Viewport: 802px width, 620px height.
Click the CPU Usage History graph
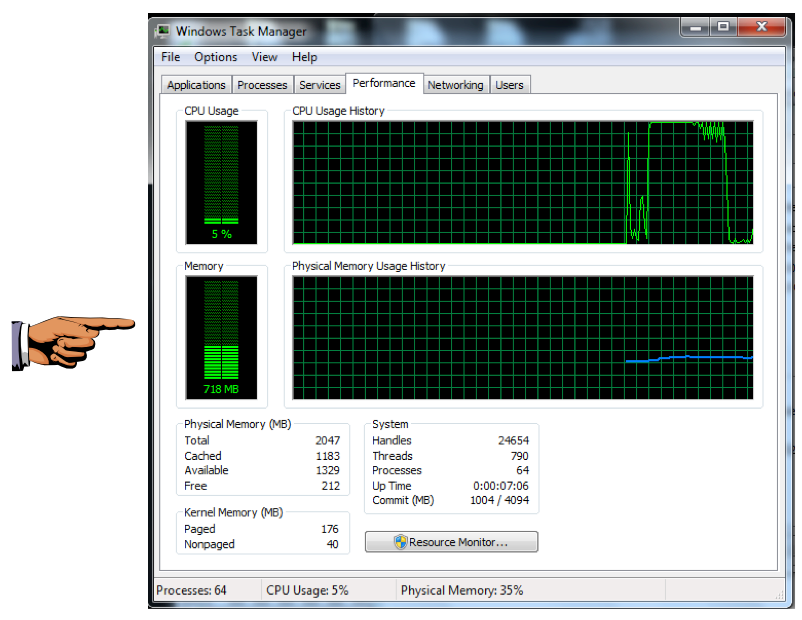[523, 183]
